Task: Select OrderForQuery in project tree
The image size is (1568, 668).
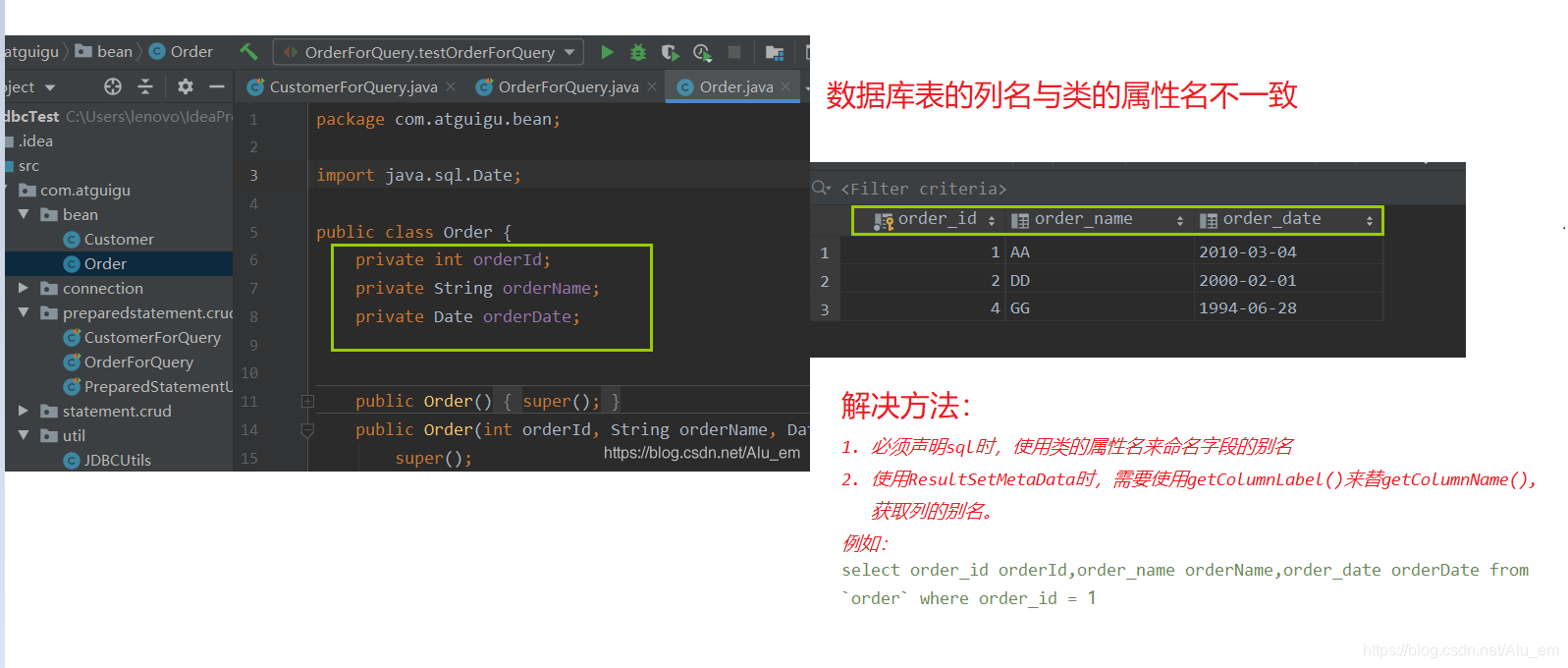Action: coord(138,362)
